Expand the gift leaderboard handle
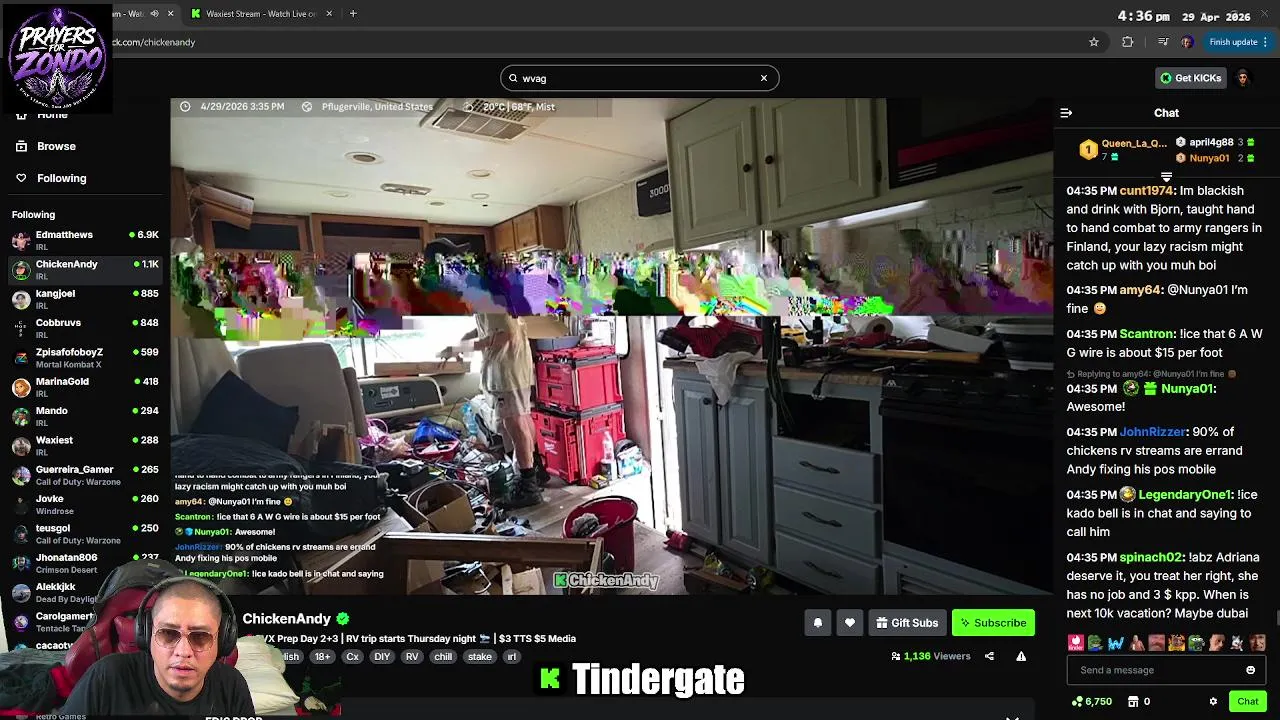This screenshot has height=720, width=1280. (1166, 177)
